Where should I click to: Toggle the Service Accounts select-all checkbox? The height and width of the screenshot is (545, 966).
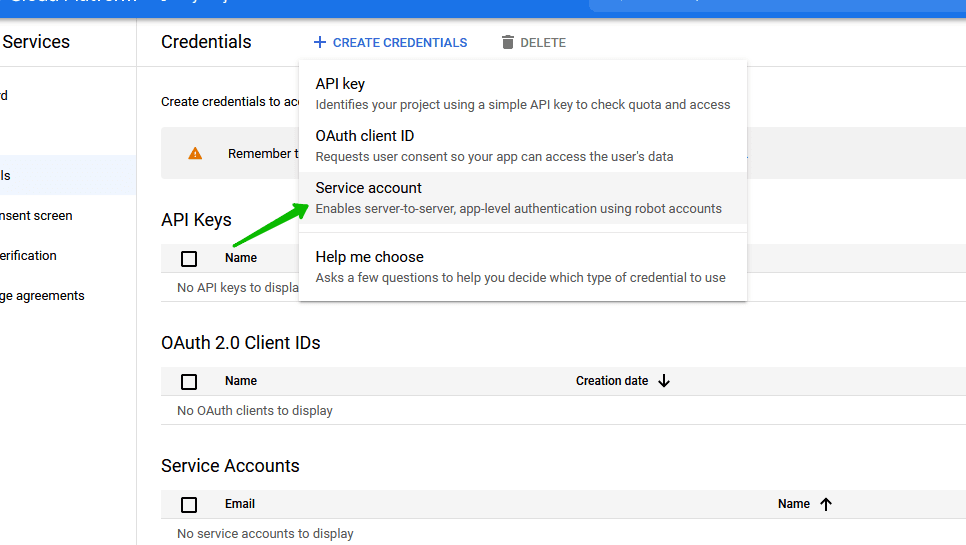189,505
